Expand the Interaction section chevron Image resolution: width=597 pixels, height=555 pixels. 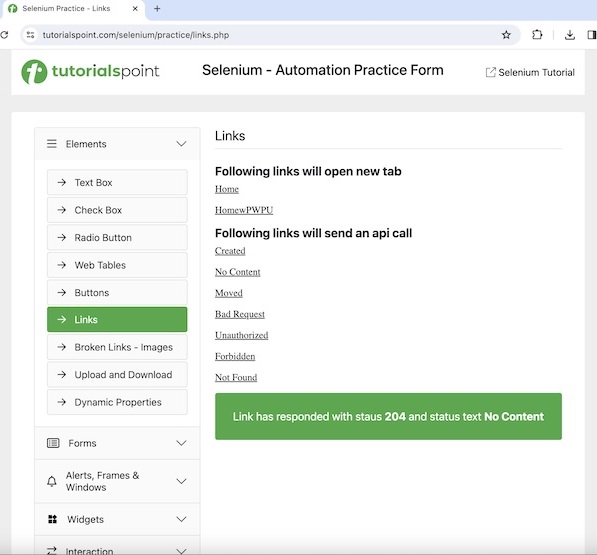pos(181,550)
